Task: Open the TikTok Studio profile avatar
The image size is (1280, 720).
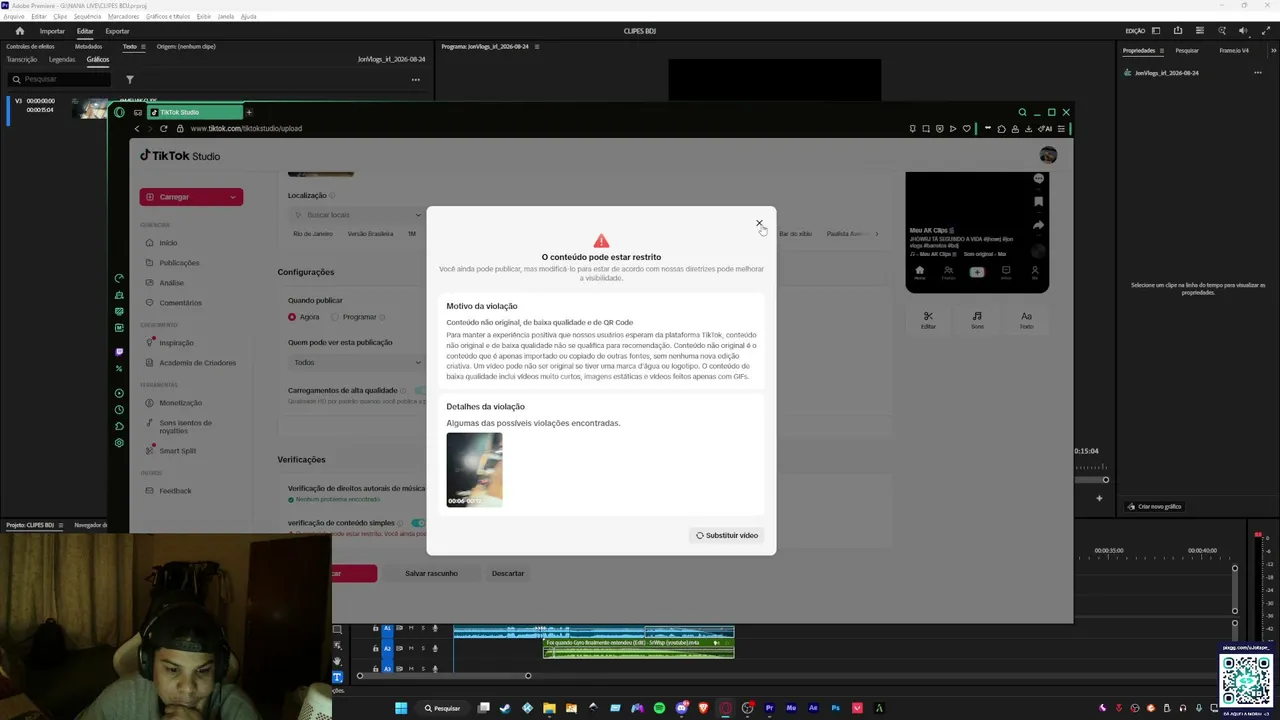Action: point(1048,155)
